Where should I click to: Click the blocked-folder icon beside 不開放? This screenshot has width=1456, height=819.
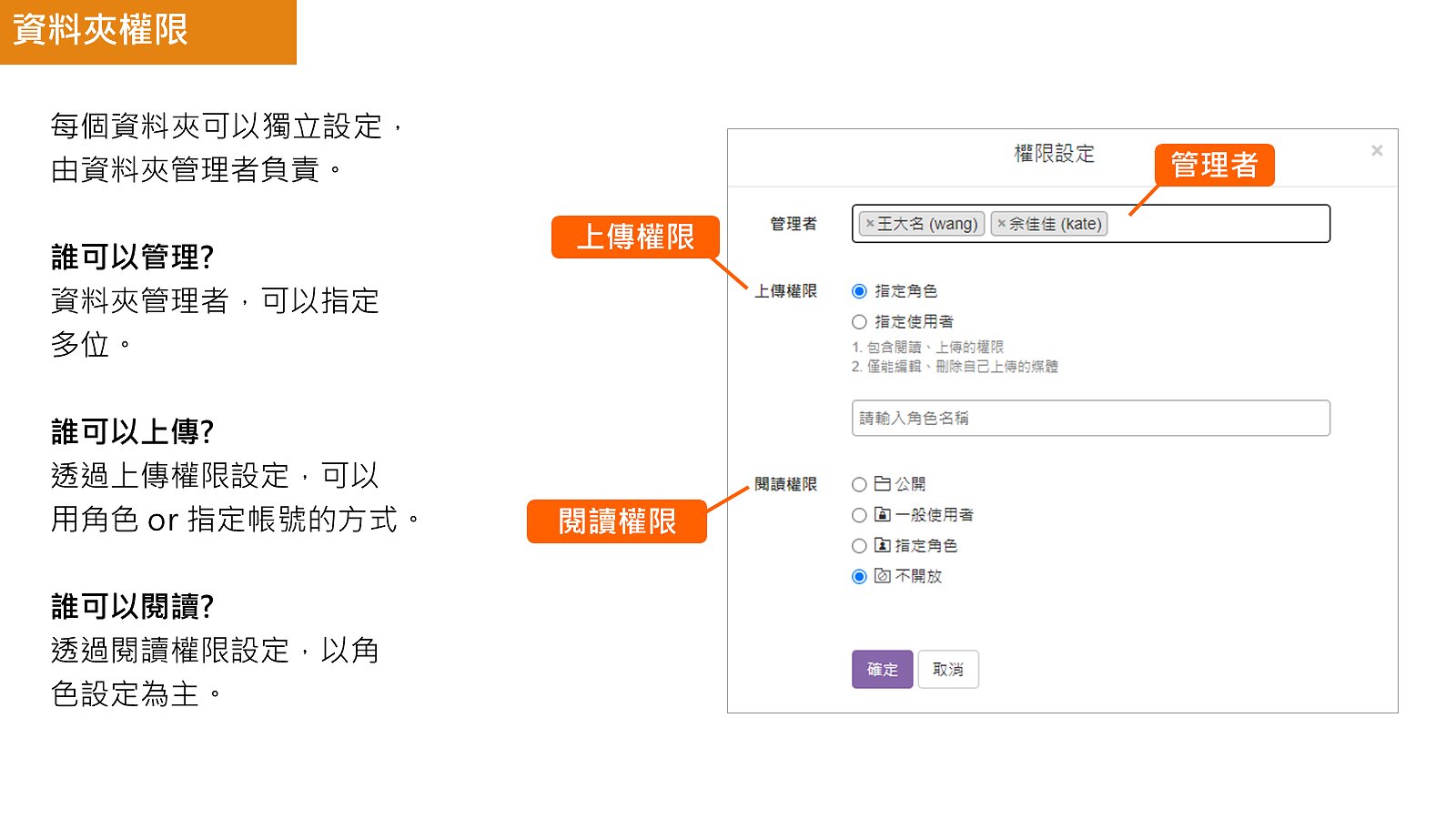[x=882, y=576]
